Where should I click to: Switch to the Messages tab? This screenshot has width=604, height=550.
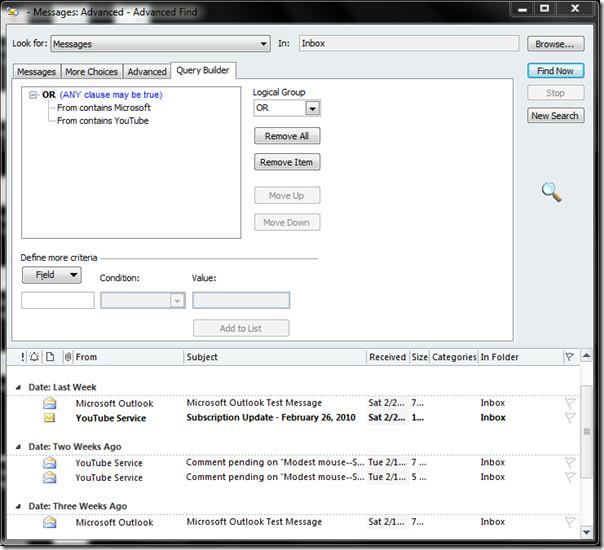(x=37, y=72)
